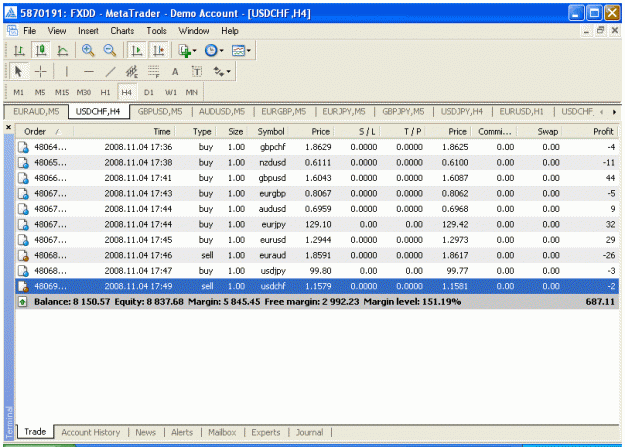This screenshot has width=625, height=447.
Task: Sort orders by Order column header
Action: [45, 131]
